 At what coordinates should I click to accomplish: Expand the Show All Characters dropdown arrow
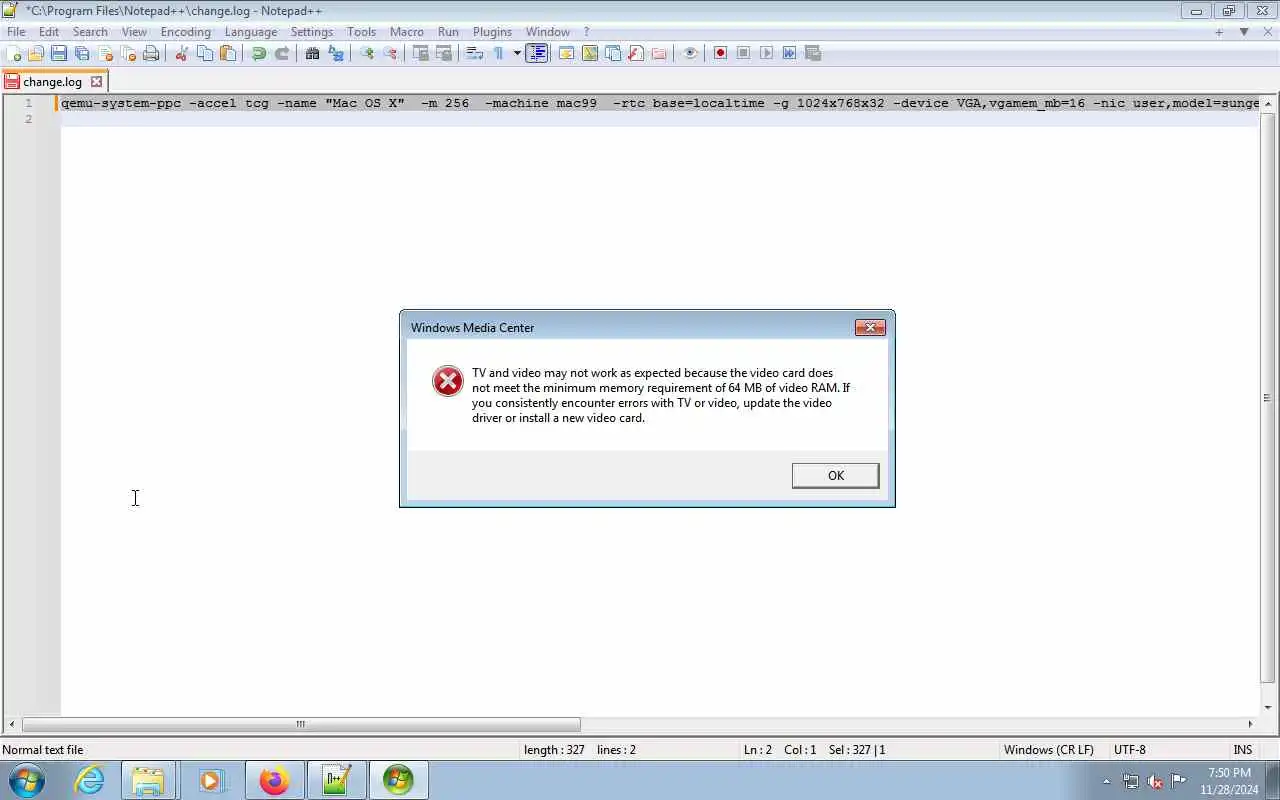point(517,53)
